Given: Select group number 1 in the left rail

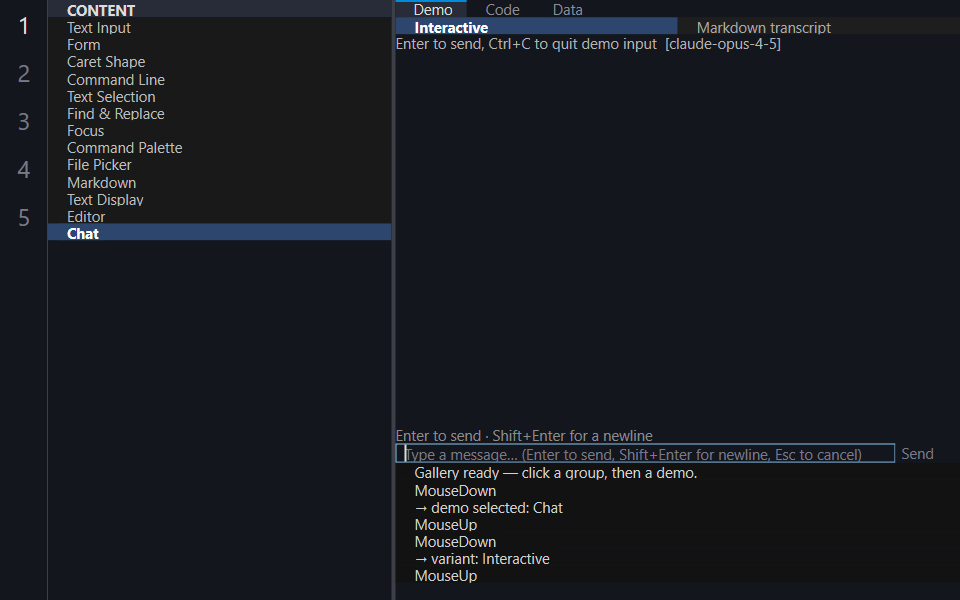Looking at the screenshot, I should [x=23, y=26].
